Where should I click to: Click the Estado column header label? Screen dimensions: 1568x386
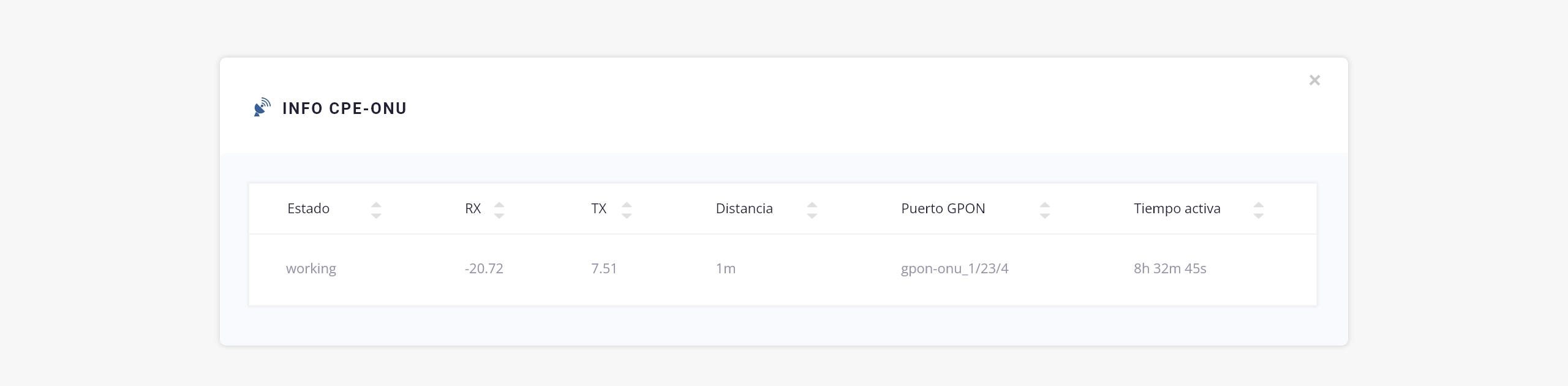point(308,209)
